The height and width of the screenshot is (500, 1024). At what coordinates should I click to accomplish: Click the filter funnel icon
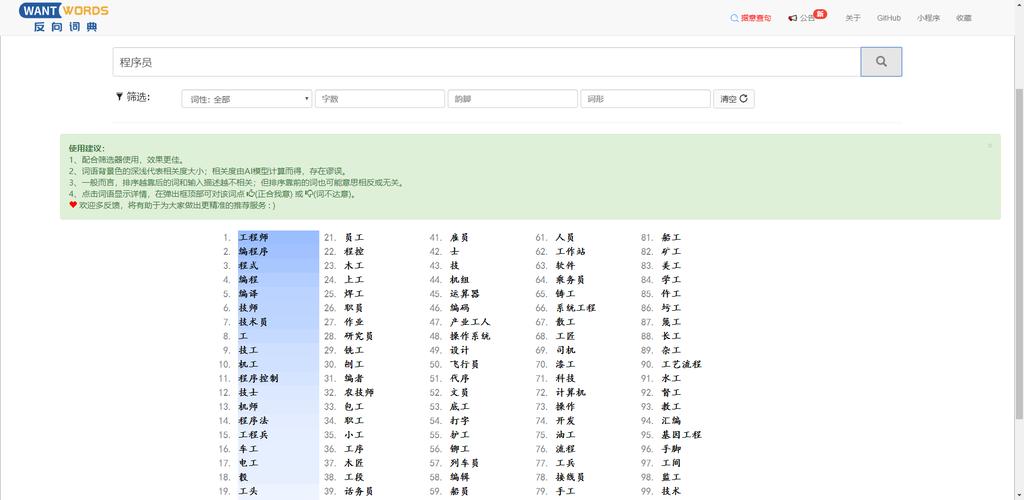(120, 97)
